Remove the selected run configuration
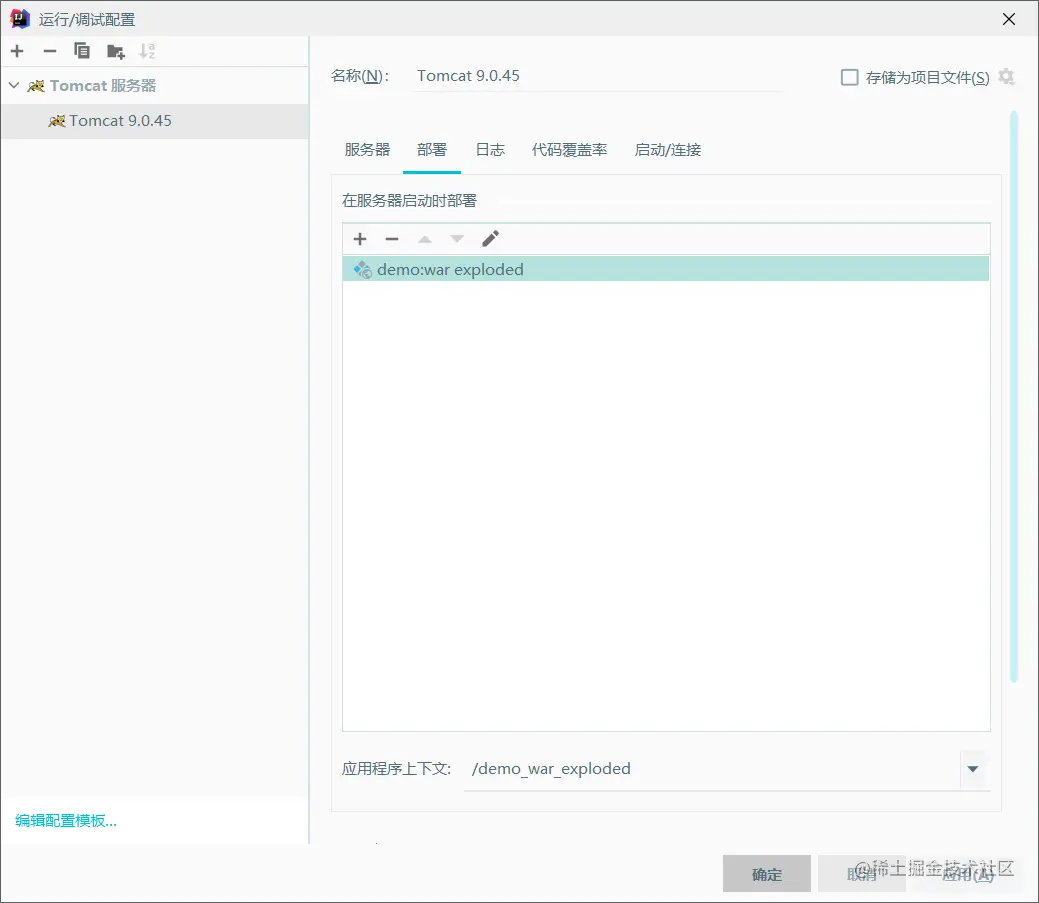The width and height of the screenshot is (1039, 903). tap(50, 51)
